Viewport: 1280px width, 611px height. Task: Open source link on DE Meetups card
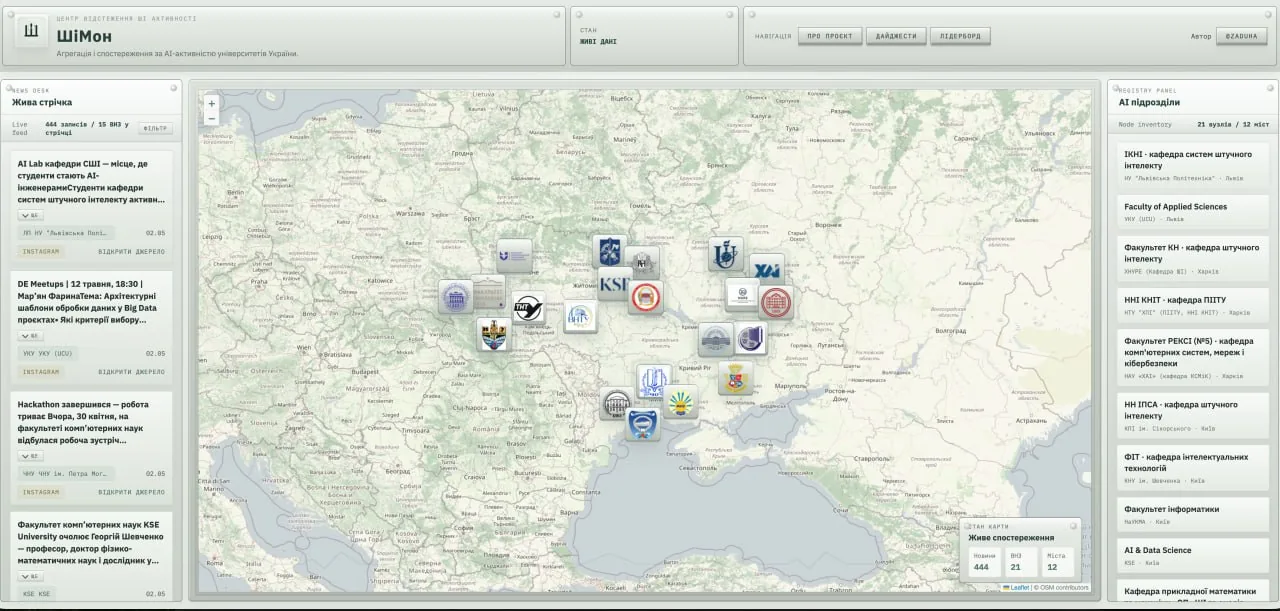coord(131,372)
